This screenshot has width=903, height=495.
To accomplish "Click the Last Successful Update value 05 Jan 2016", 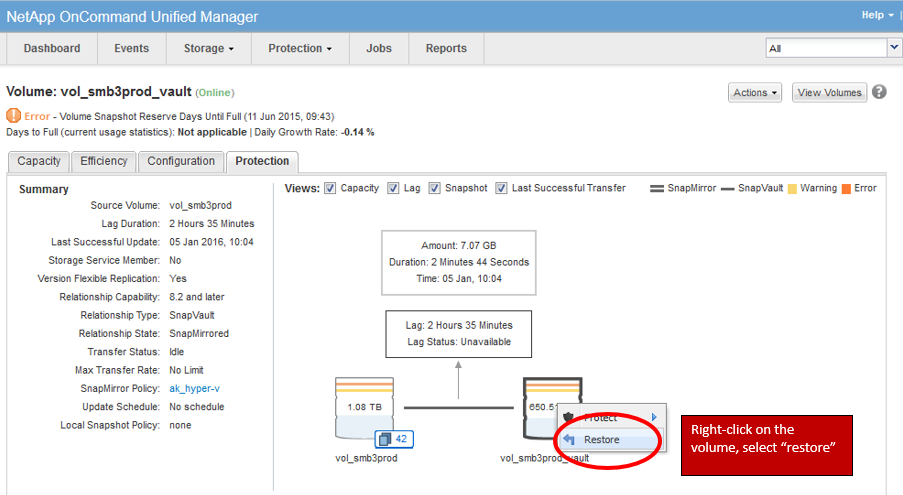I will (211, 242).
